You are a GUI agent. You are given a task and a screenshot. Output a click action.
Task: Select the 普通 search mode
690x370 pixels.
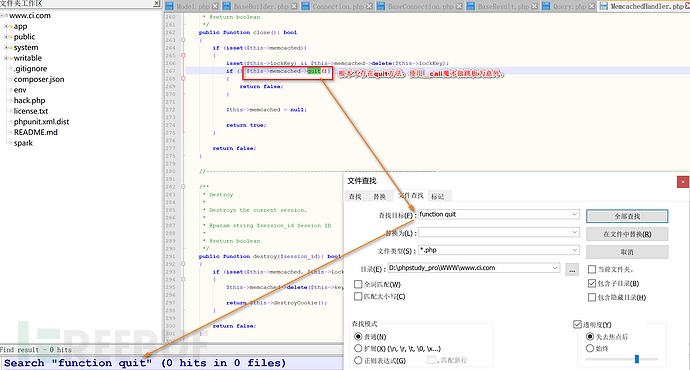358,337
